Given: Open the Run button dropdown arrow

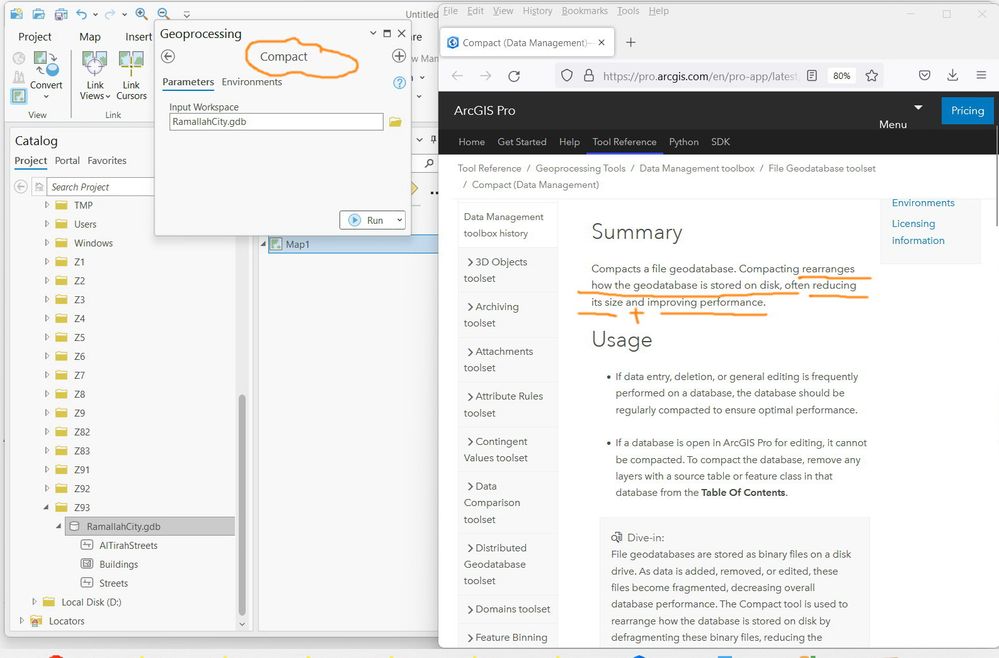Looking at the screenshot, I should point(399,220).
